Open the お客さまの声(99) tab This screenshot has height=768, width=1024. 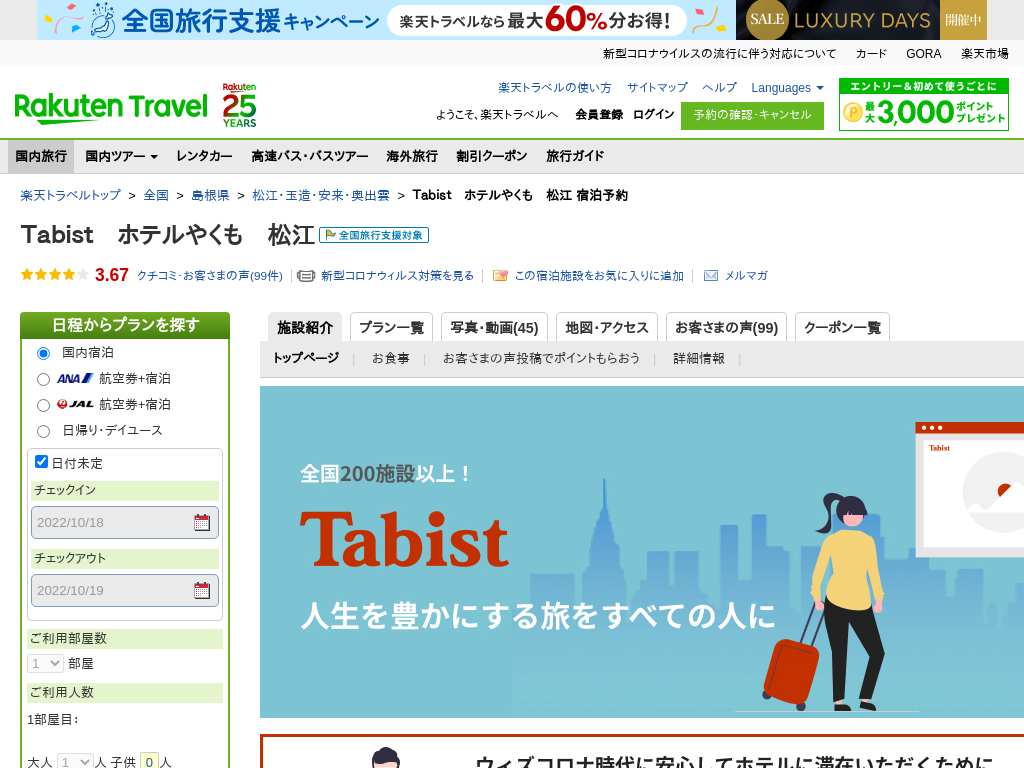click(x=726, y=327)
